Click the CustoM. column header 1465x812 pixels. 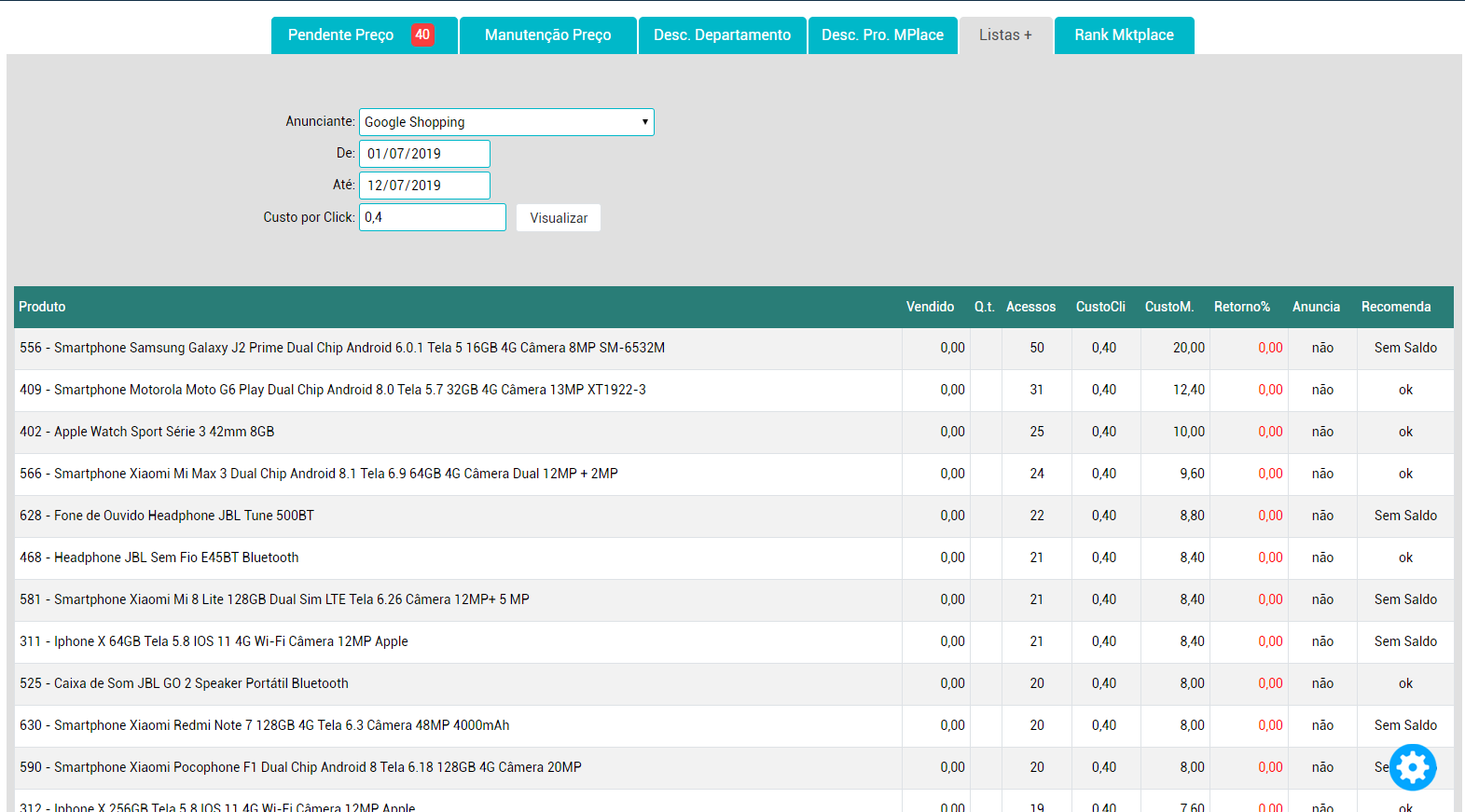click(1169, 307)
